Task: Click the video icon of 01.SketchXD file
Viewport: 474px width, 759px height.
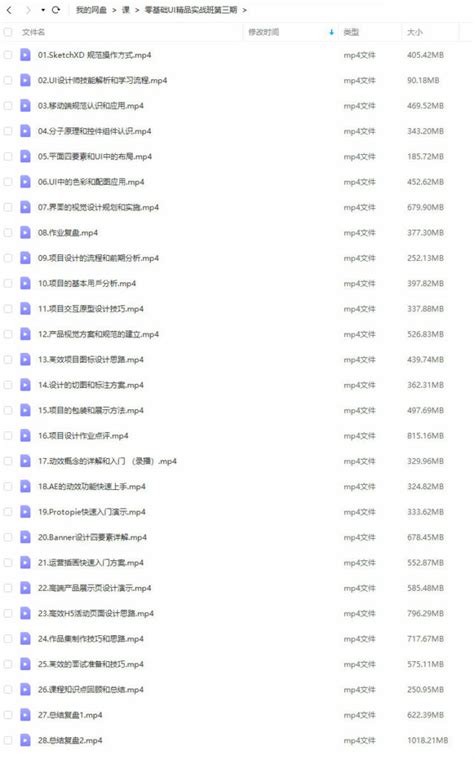Action: pos(25,55)
